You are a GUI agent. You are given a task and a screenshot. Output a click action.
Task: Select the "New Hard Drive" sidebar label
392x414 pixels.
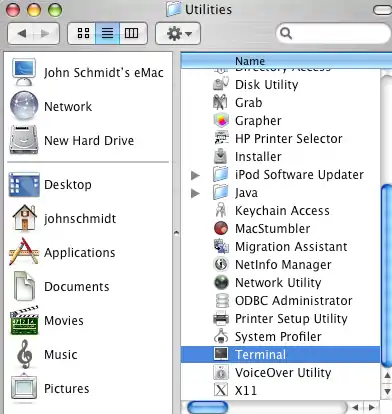89,140
